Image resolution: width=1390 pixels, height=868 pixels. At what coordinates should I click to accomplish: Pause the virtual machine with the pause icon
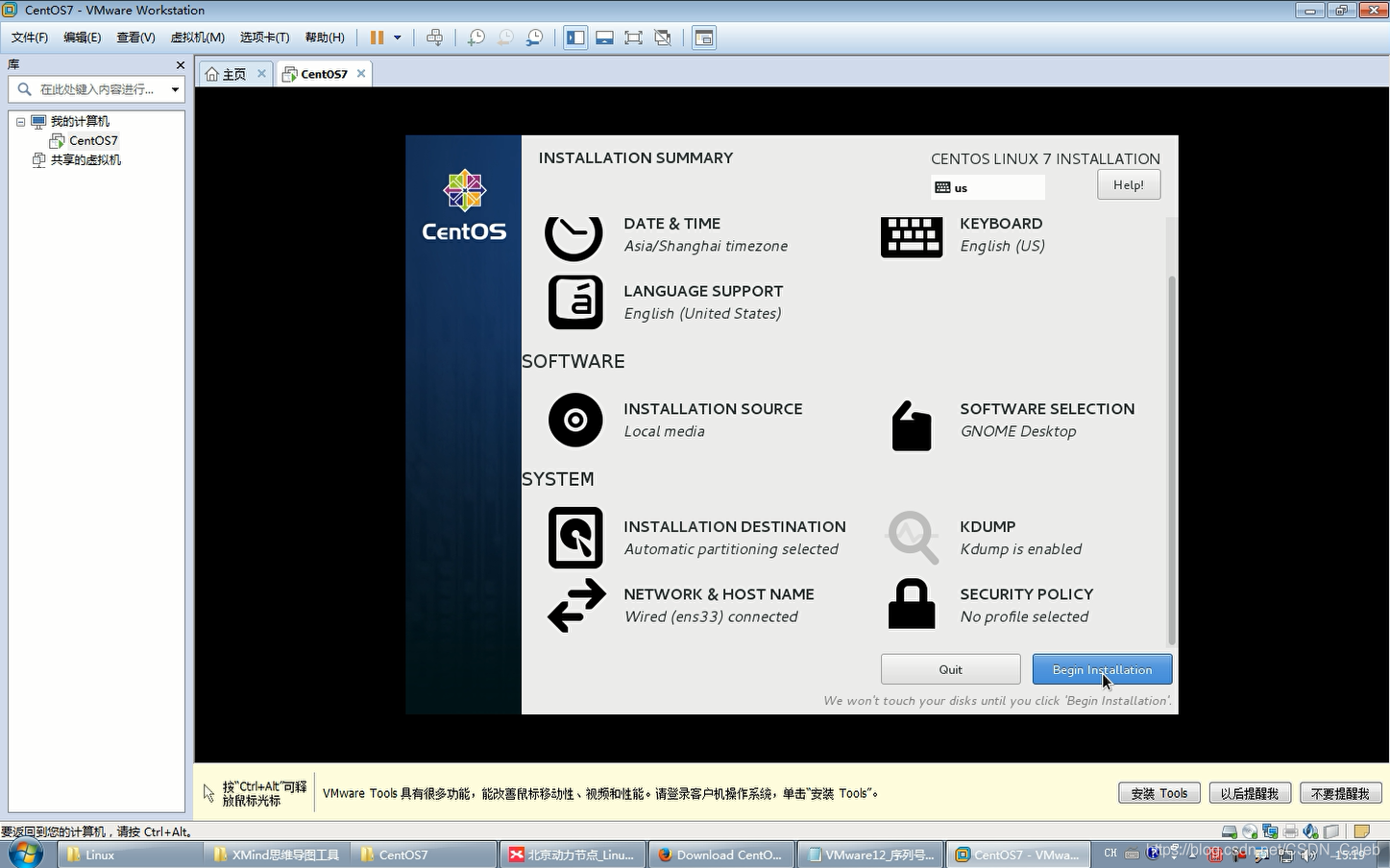(x=377, y=37)
